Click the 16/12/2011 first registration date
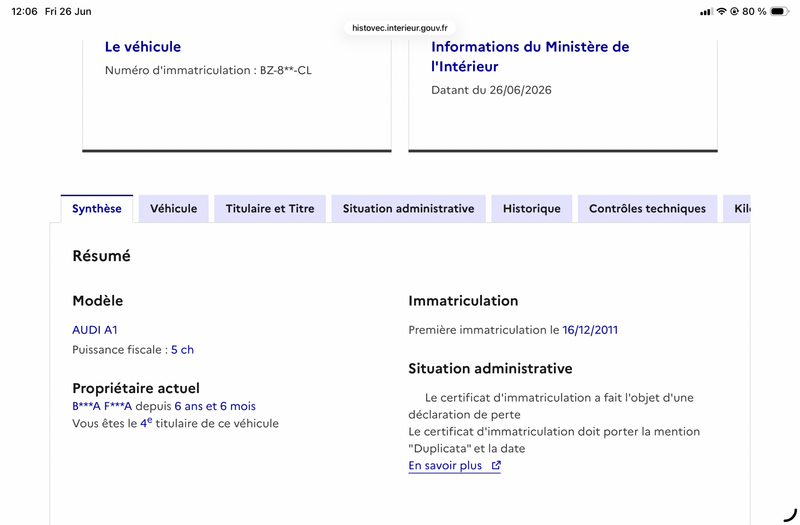The width and height of the screenshot is (800, 525). (x=590, y=330)
